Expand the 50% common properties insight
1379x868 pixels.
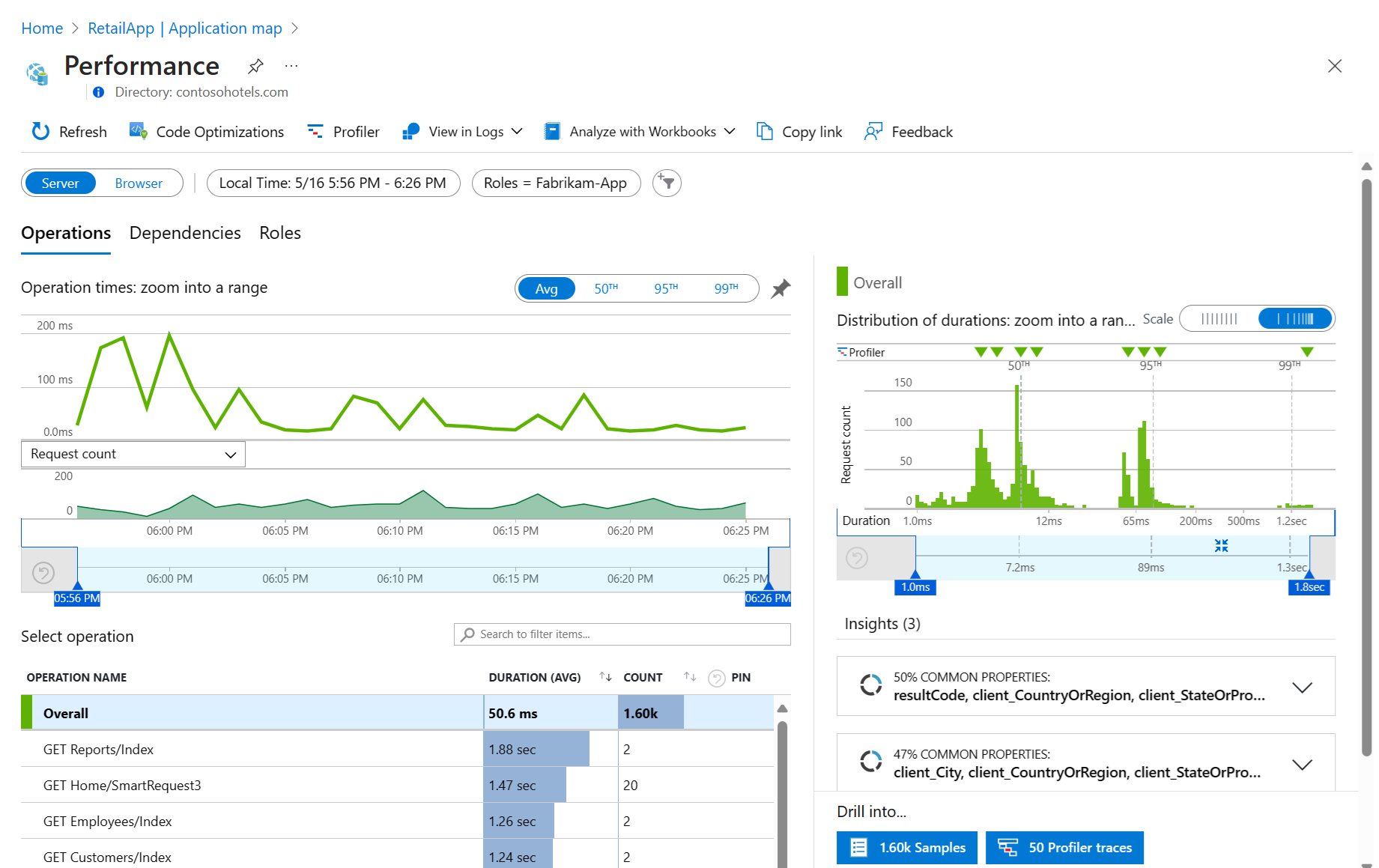[1302, 687]
